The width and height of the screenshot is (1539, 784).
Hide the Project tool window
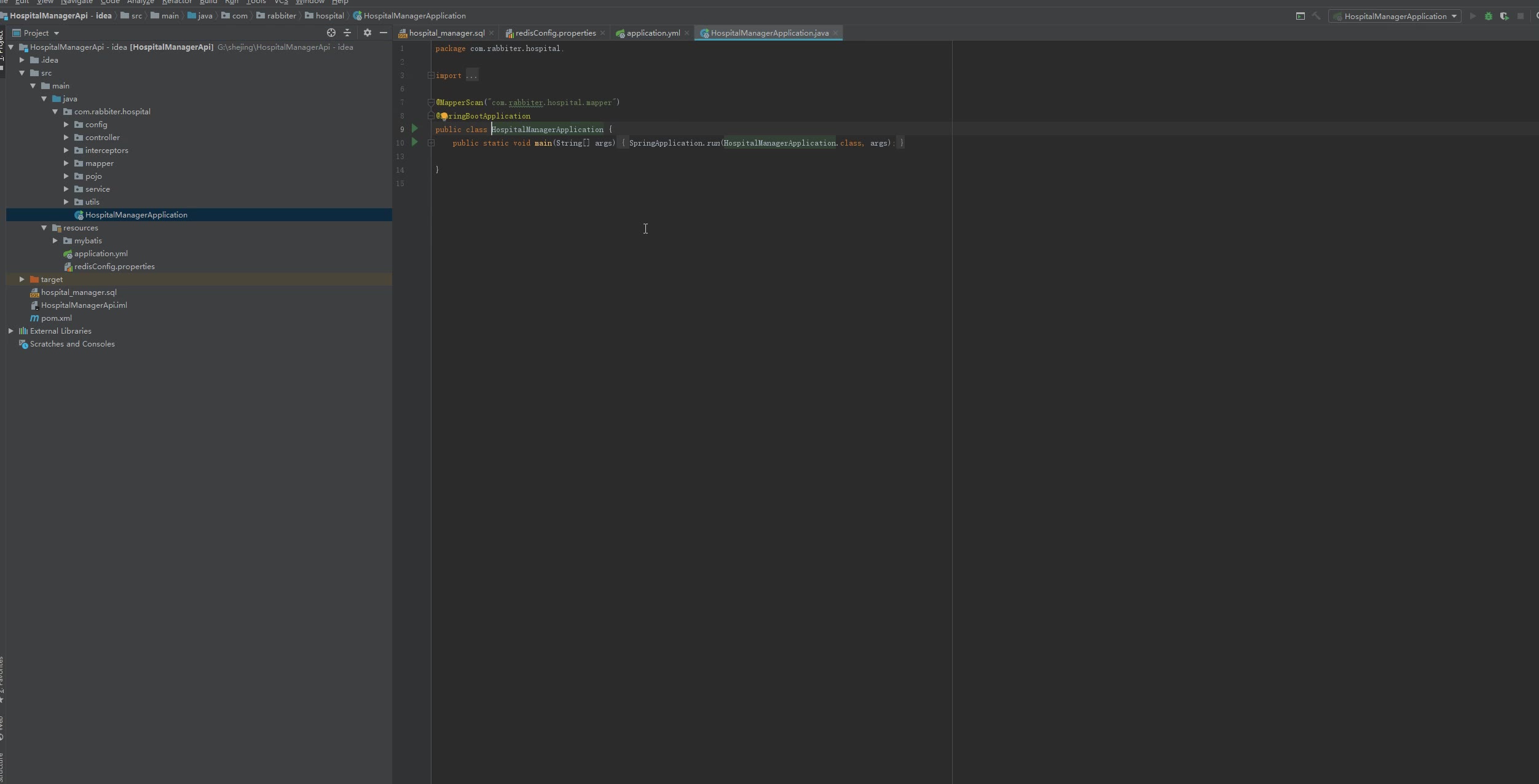point(384,33)
